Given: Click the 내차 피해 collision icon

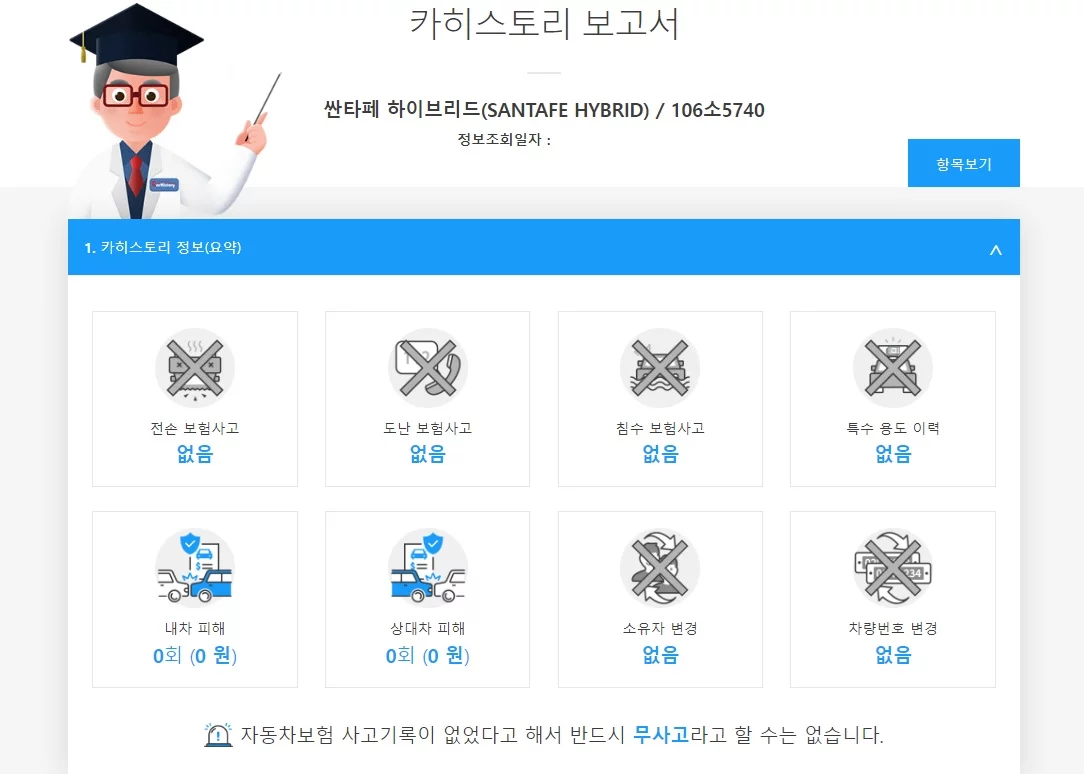Looking at the screenshot, I should [x=195, y=568].
